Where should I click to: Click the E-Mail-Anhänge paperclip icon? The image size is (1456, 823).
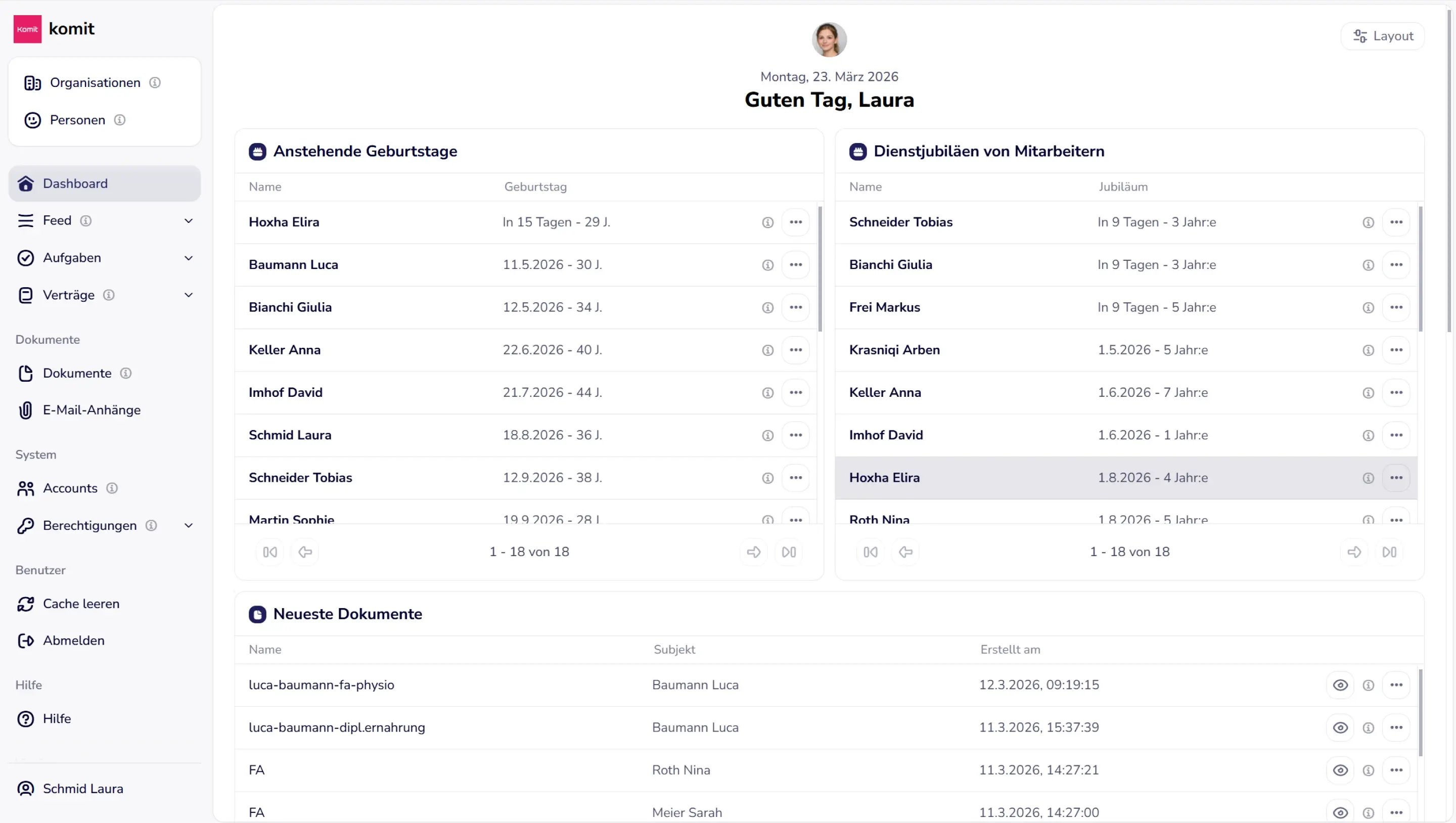25,410
